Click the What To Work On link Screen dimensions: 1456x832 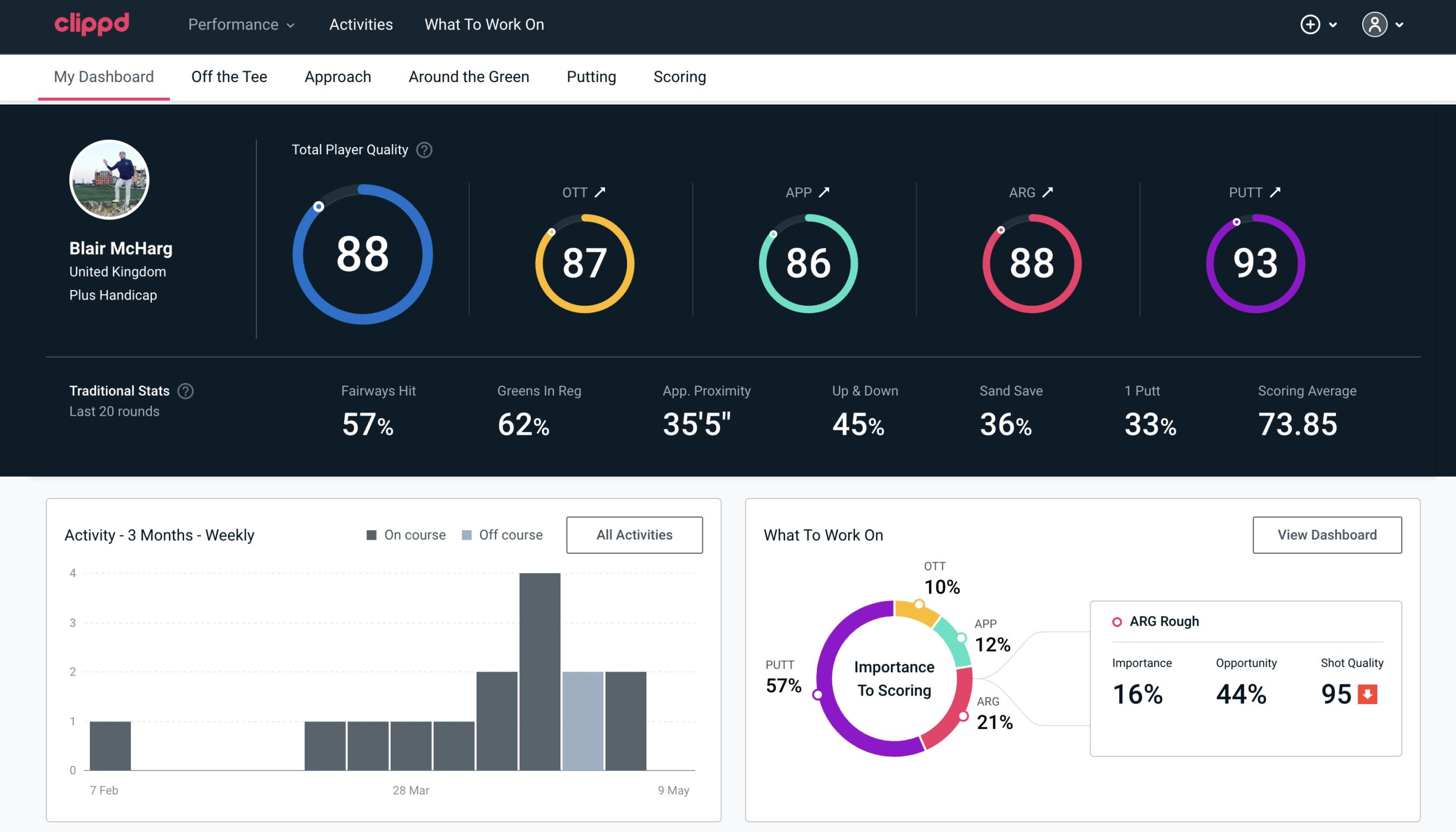[x=483, y=25]
